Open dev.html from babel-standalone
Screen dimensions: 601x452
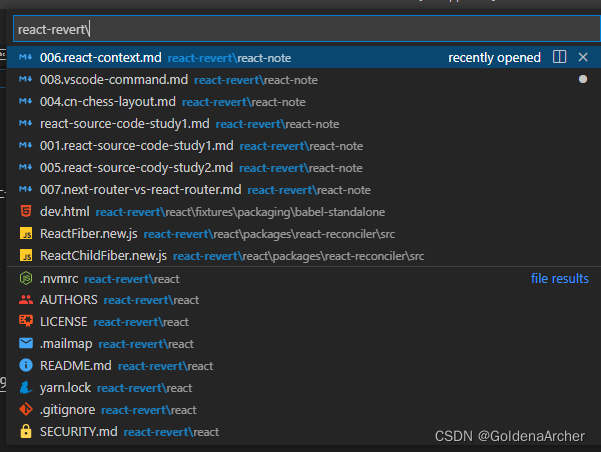coord(64,212)
